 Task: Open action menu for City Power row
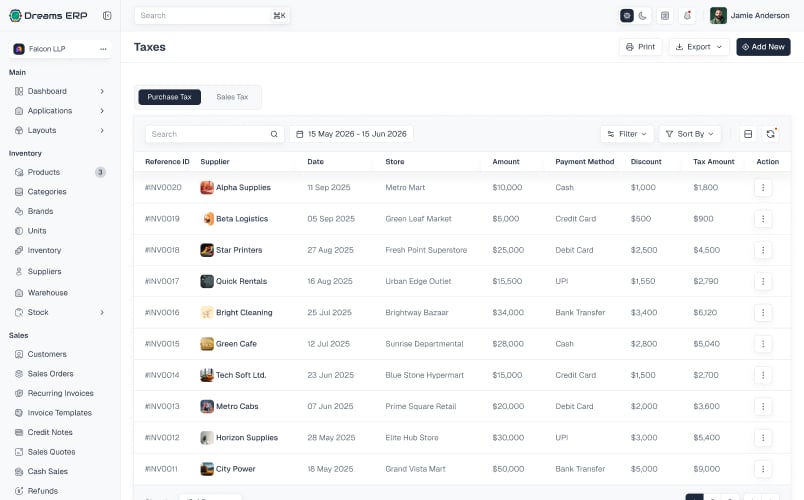tap(763, 469)
